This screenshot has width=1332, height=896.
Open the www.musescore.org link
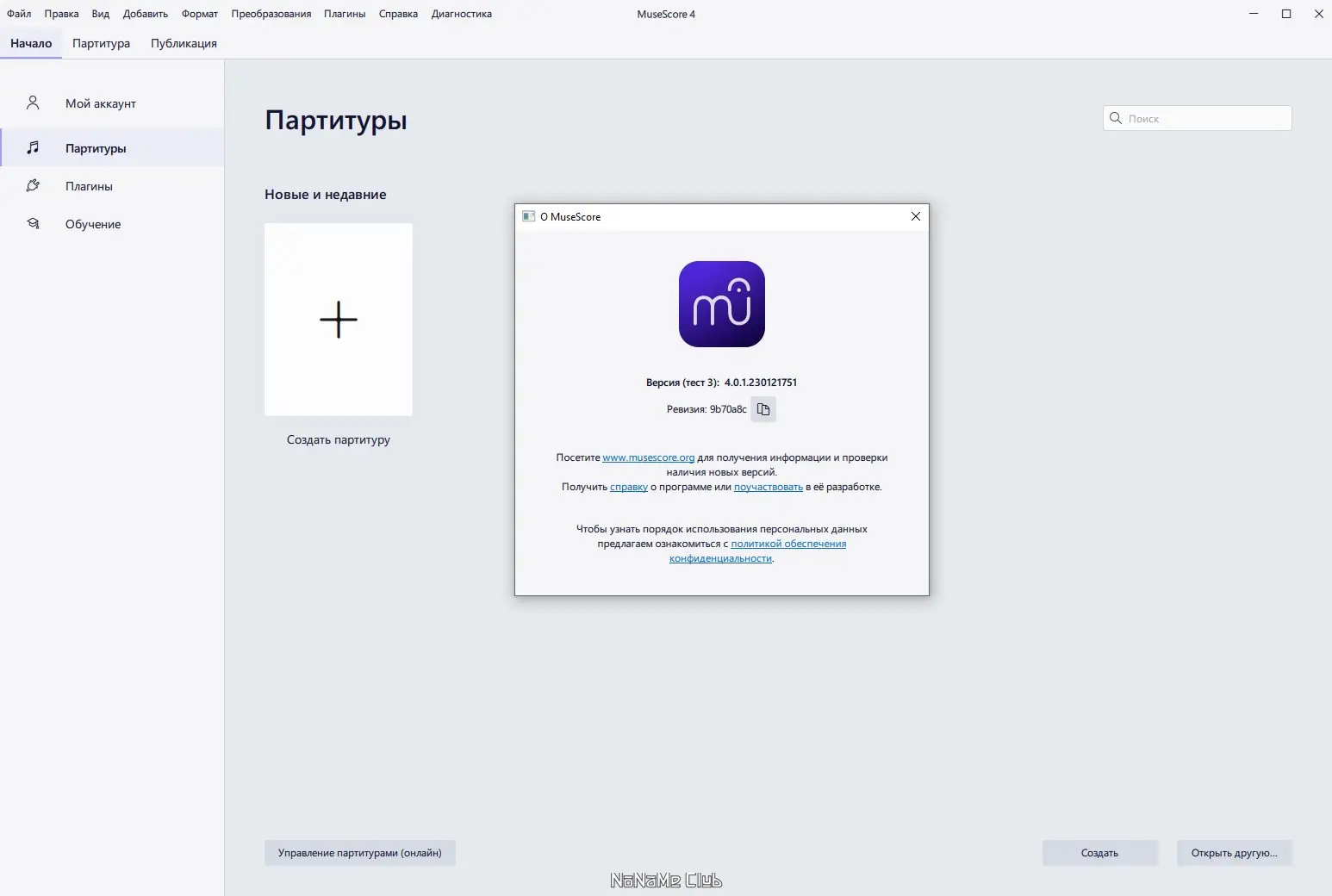point(649,457)
